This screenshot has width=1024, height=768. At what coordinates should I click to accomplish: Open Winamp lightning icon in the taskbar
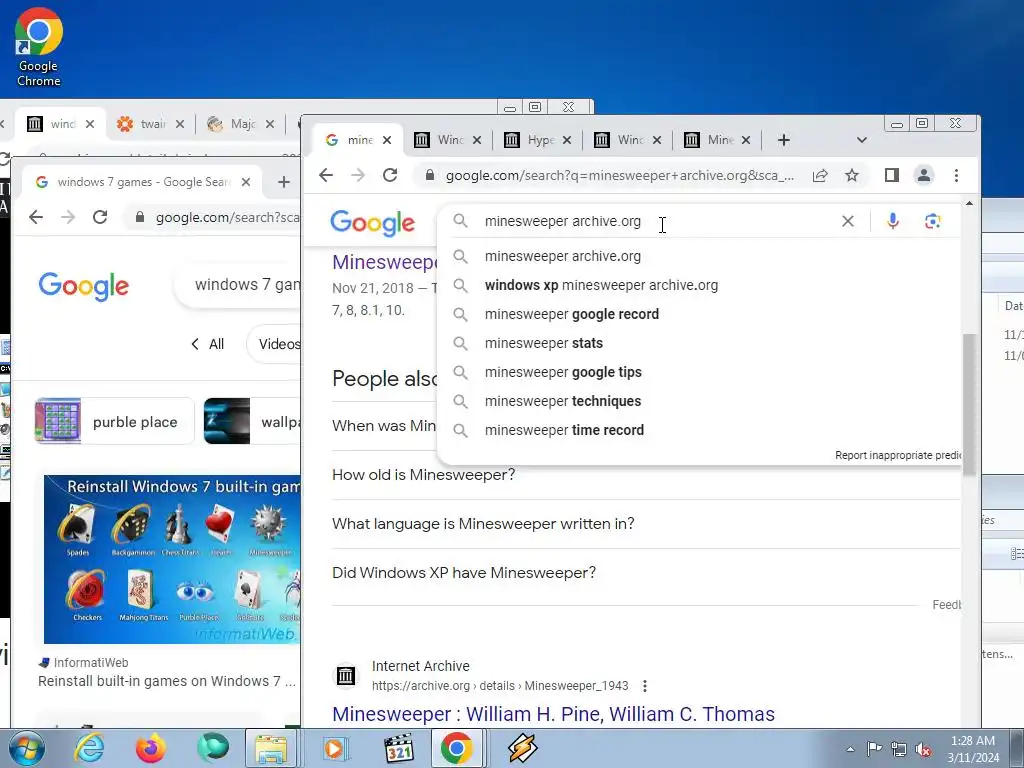[522, 748]
